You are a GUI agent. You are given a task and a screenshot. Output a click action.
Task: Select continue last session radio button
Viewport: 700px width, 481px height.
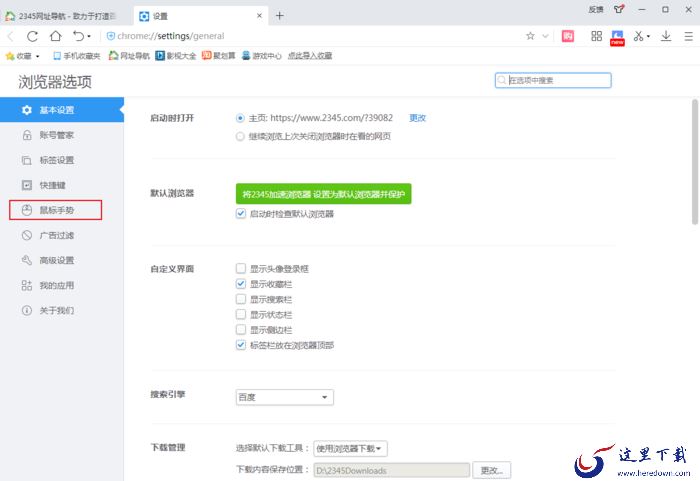click(x=240, y=137)
